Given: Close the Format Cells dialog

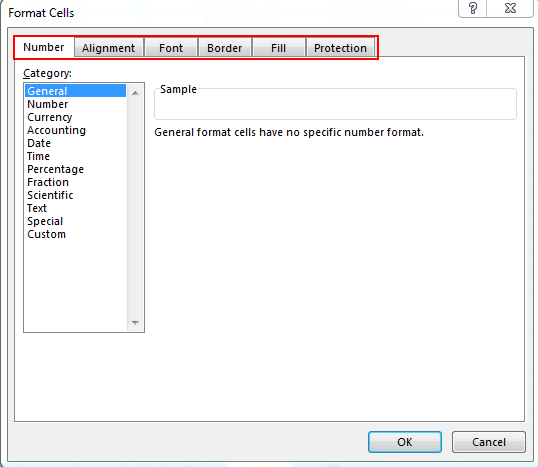Looking at the screenshot, I should pos(510,8).
